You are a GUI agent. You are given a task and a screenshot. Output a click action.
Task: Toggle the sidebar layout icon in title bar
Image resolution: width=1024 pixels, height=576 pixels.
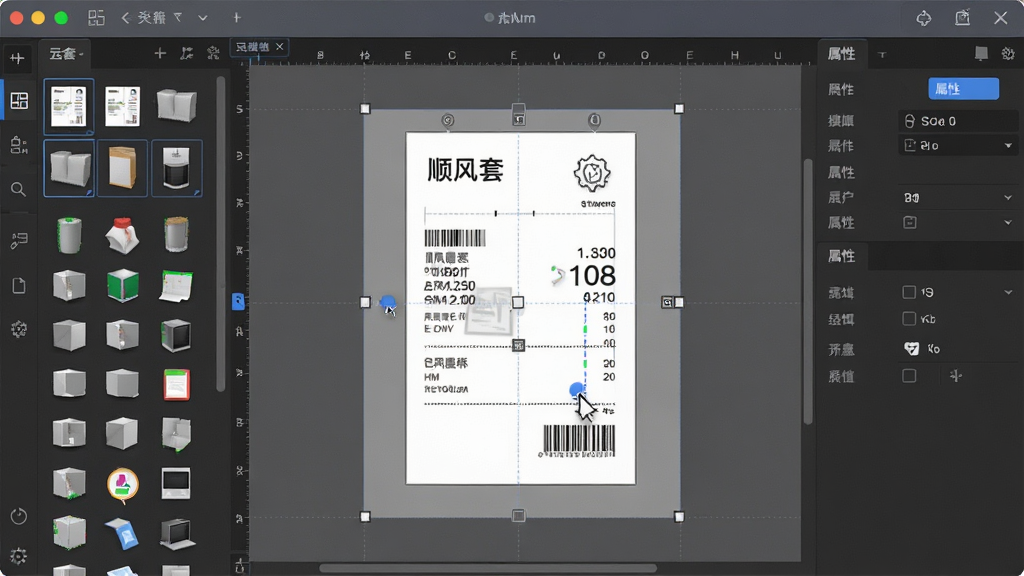coord(96,18)
